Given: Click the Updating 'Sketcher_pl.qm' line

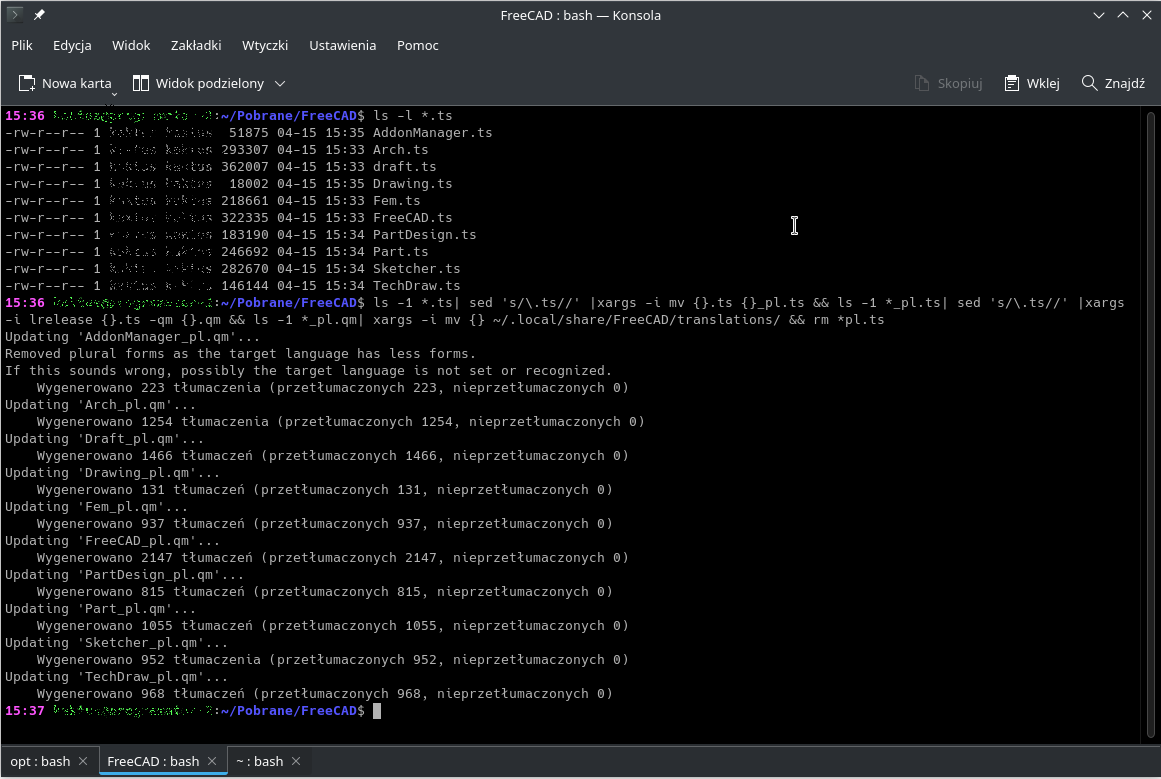Looking at the screenshot, I should [x=116, y=643].
